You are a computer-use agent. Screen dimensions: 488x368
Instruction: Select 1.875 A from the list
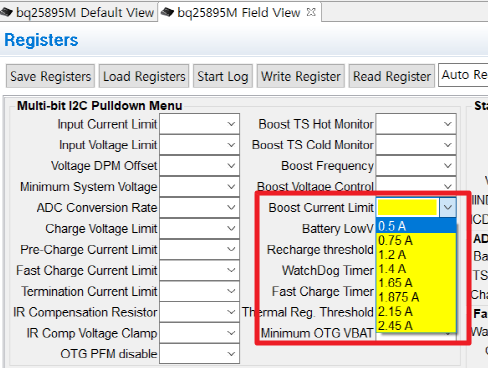click(x=416, y=297)
